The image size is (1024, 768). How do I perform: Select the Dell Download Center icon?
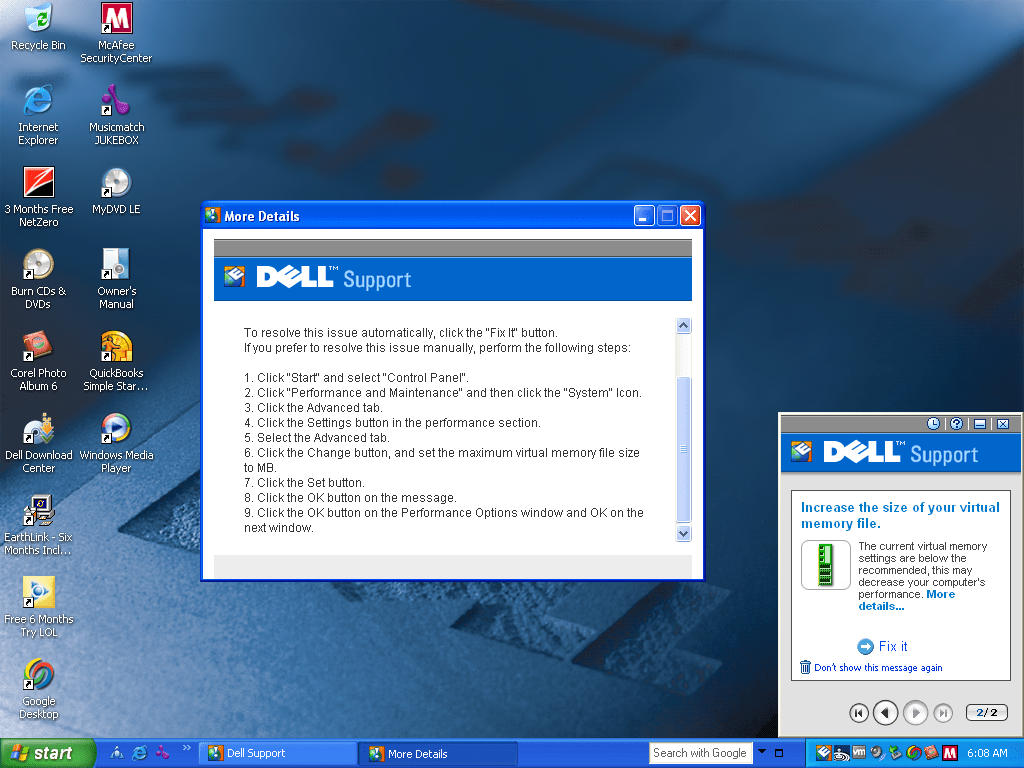[x=39, y=429]
